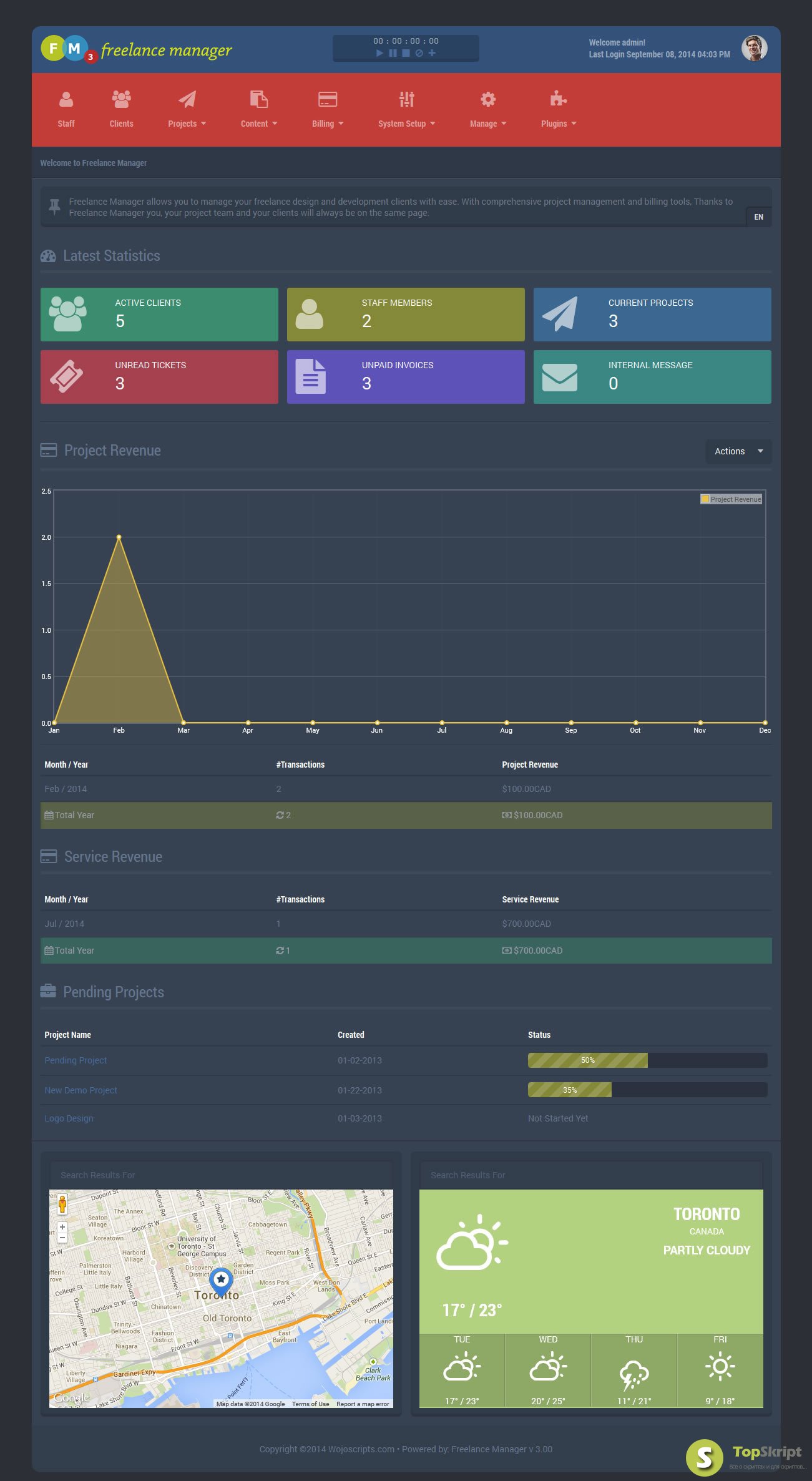Zoom out on the Toronto map
The height and width of the screenshot is (1481, 812).
pos(62,1238)
